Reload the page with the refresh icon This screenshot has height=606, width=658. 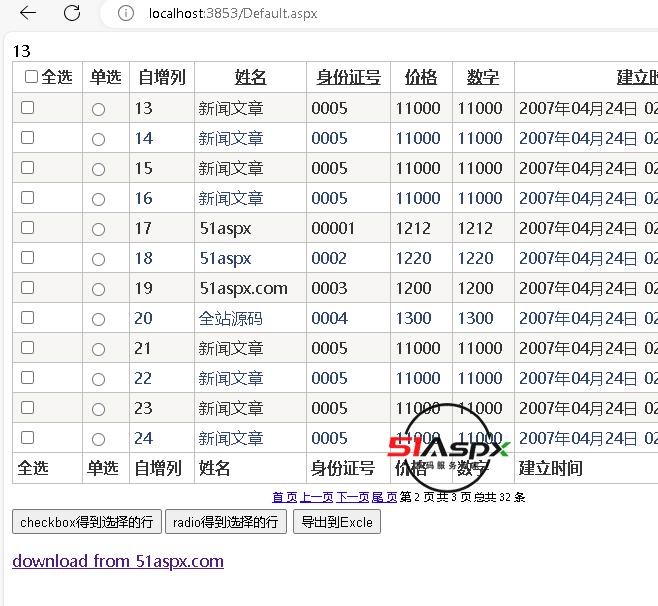click(72, 13)
